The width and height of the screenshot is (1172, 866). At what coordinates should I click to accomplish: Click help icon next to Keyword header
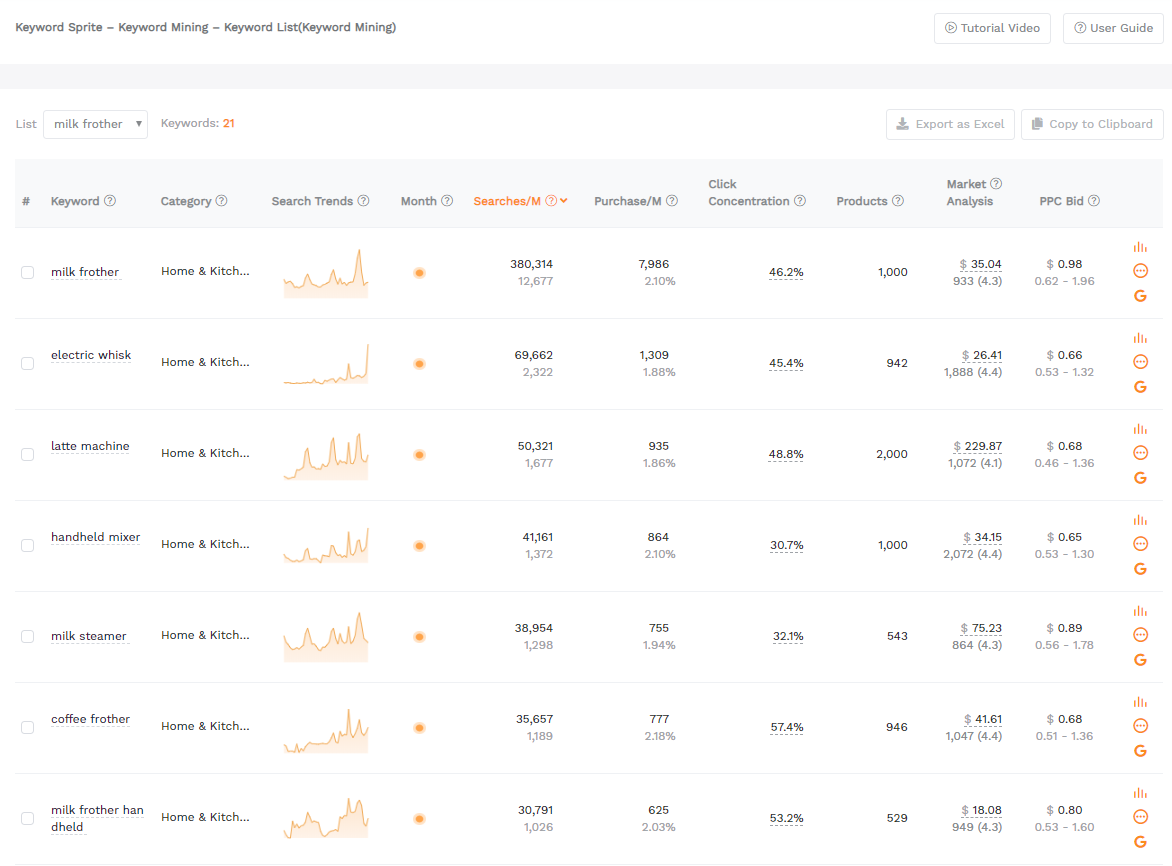click(x=110, y=201)
